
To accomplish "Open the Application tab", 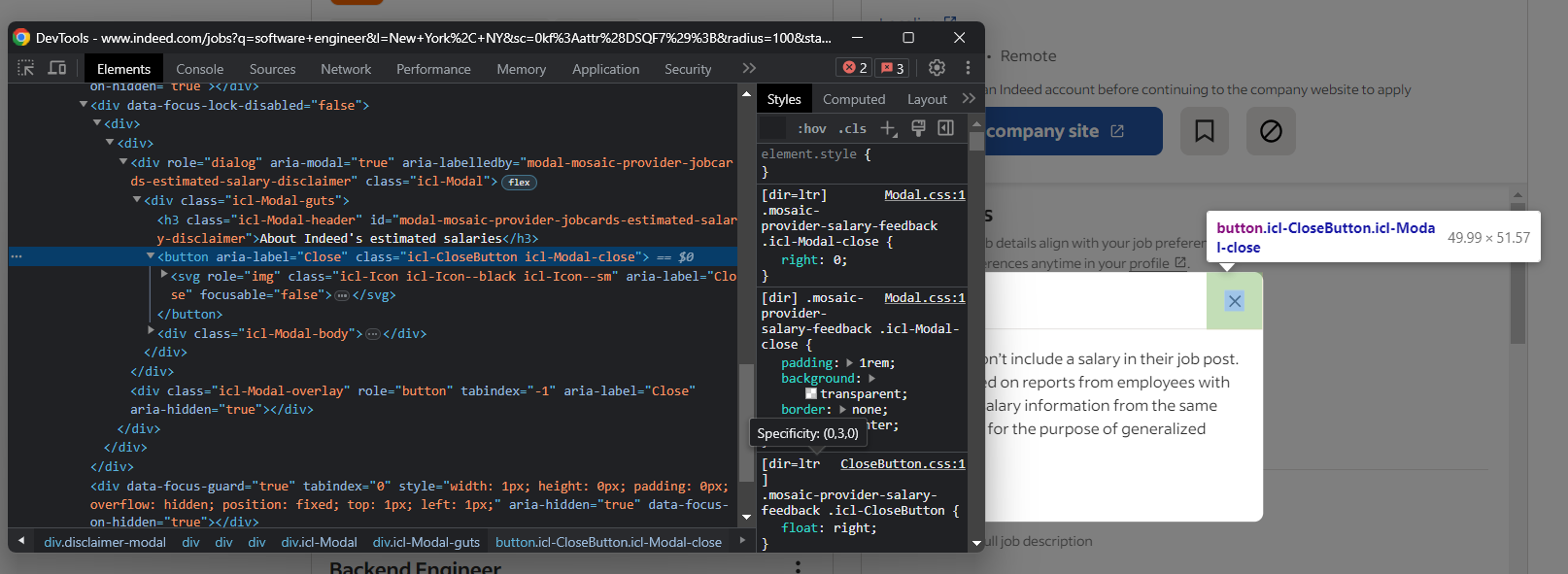I will point(606,69).
